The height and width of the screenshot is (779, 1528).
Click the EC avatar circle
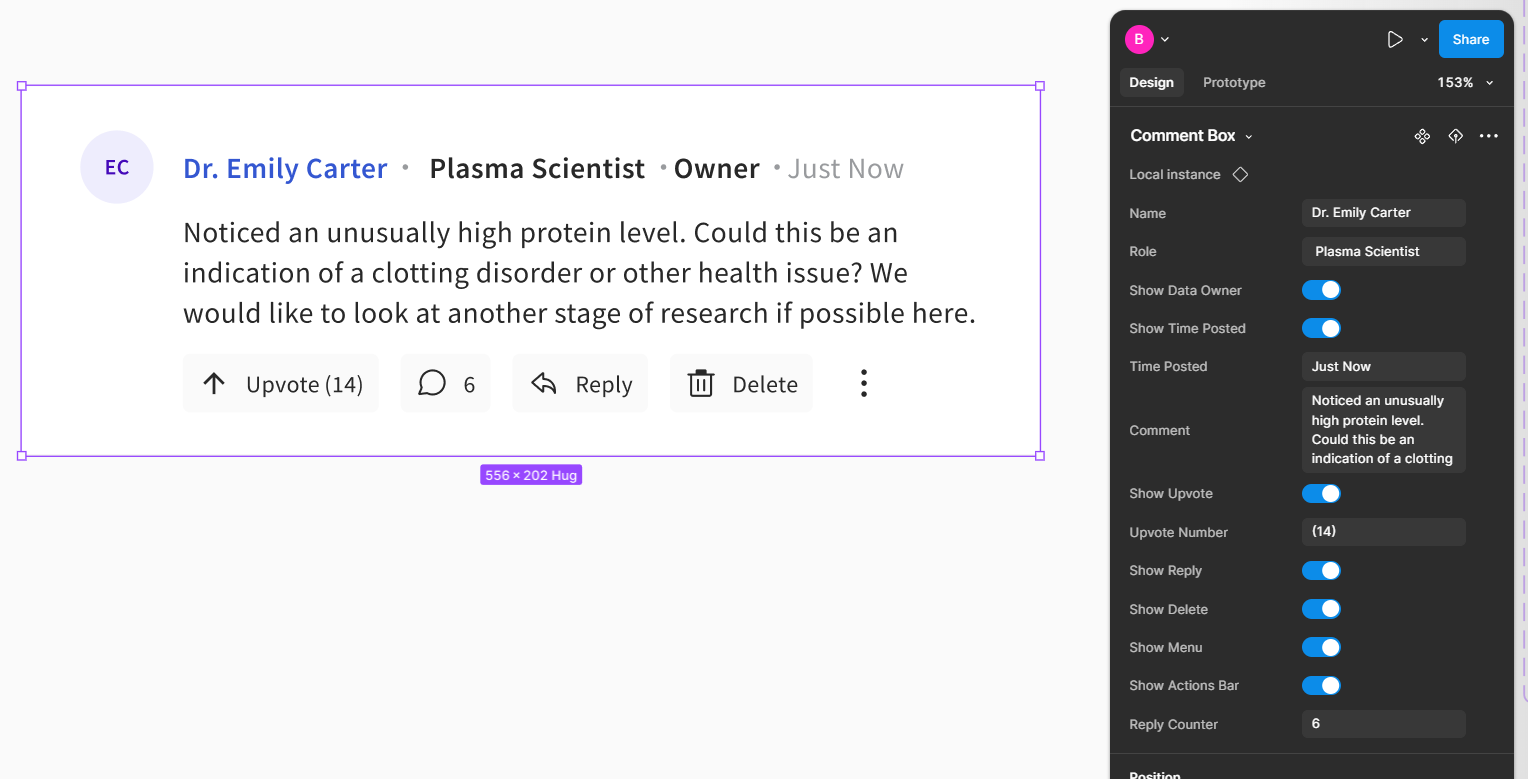pyautogui.click(x=117, y=167)
